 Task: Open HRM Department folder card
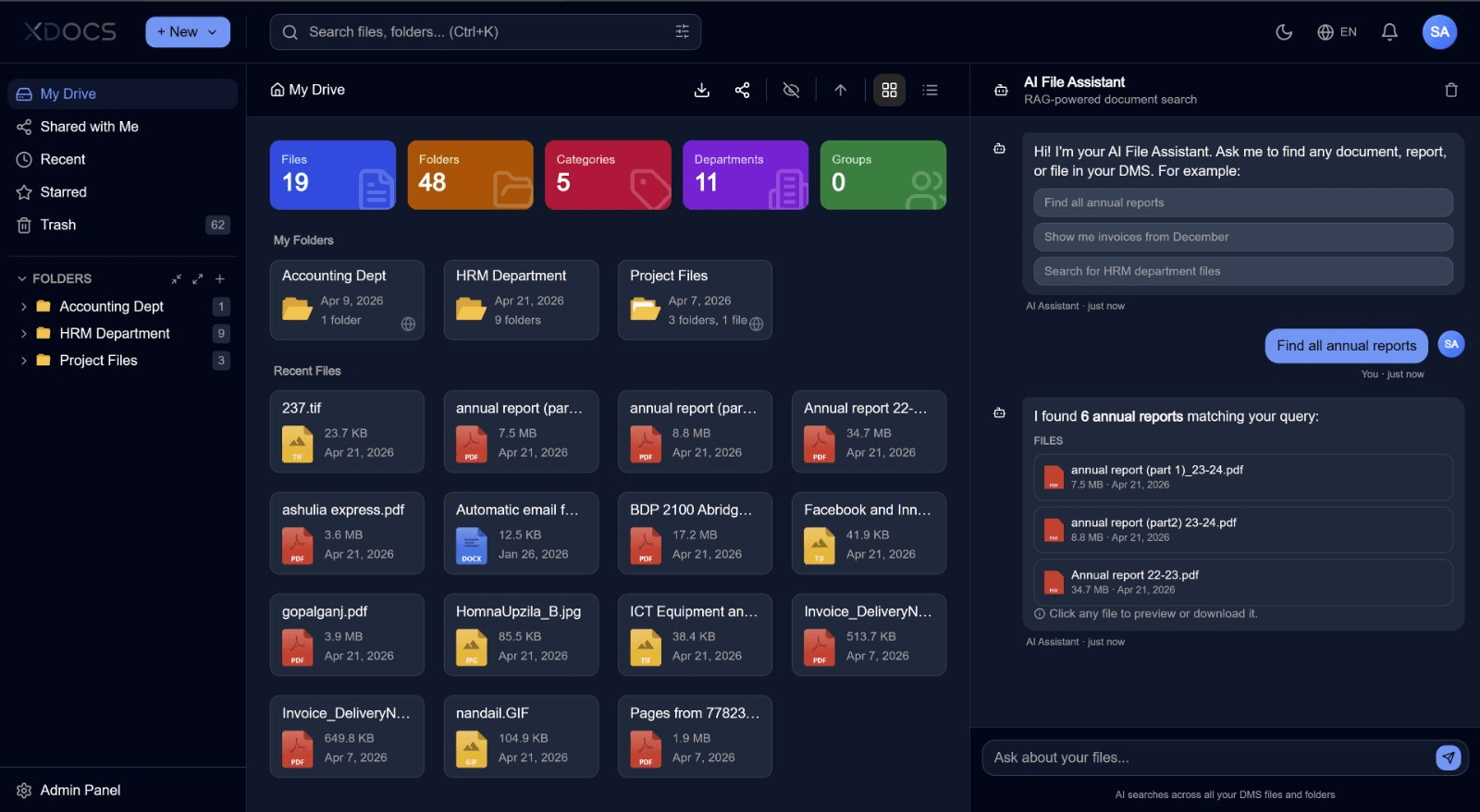click(521, 300)
